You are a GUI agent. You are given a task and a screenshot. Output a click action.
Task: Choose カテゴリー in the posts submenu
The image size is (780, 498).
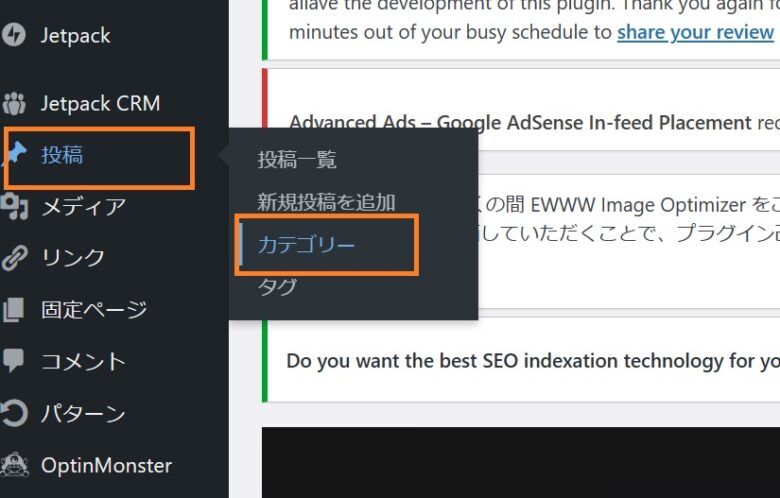(x=306, y=245)
